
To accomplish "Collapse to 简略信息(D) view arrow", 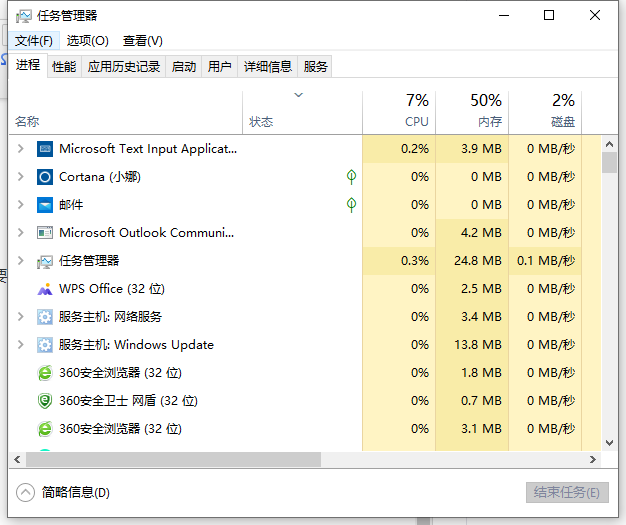I will pos(26,493).
